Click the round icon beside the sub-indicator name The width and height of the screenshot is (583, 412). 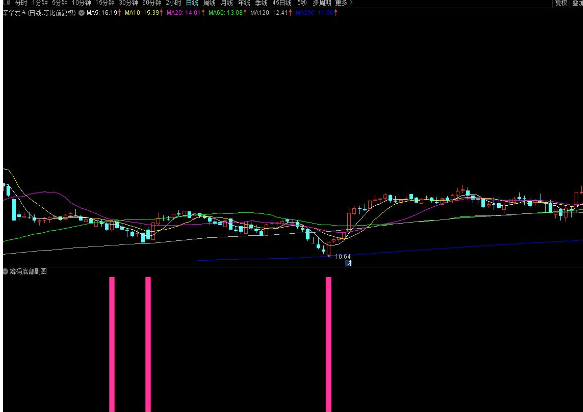click(5, 271)
